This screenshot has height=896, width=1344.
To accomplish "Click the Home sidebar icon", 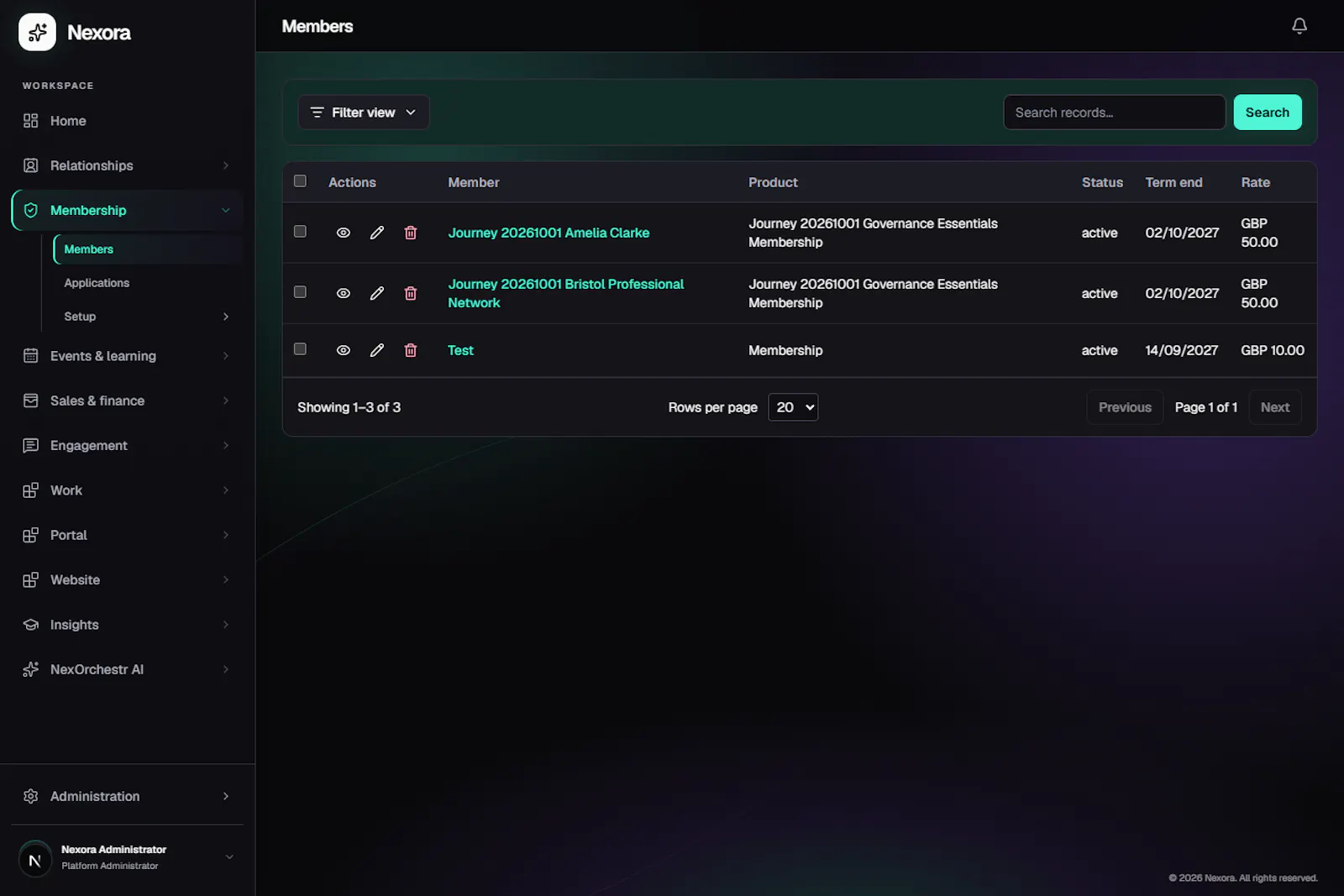I will click(x=31, y=121).
